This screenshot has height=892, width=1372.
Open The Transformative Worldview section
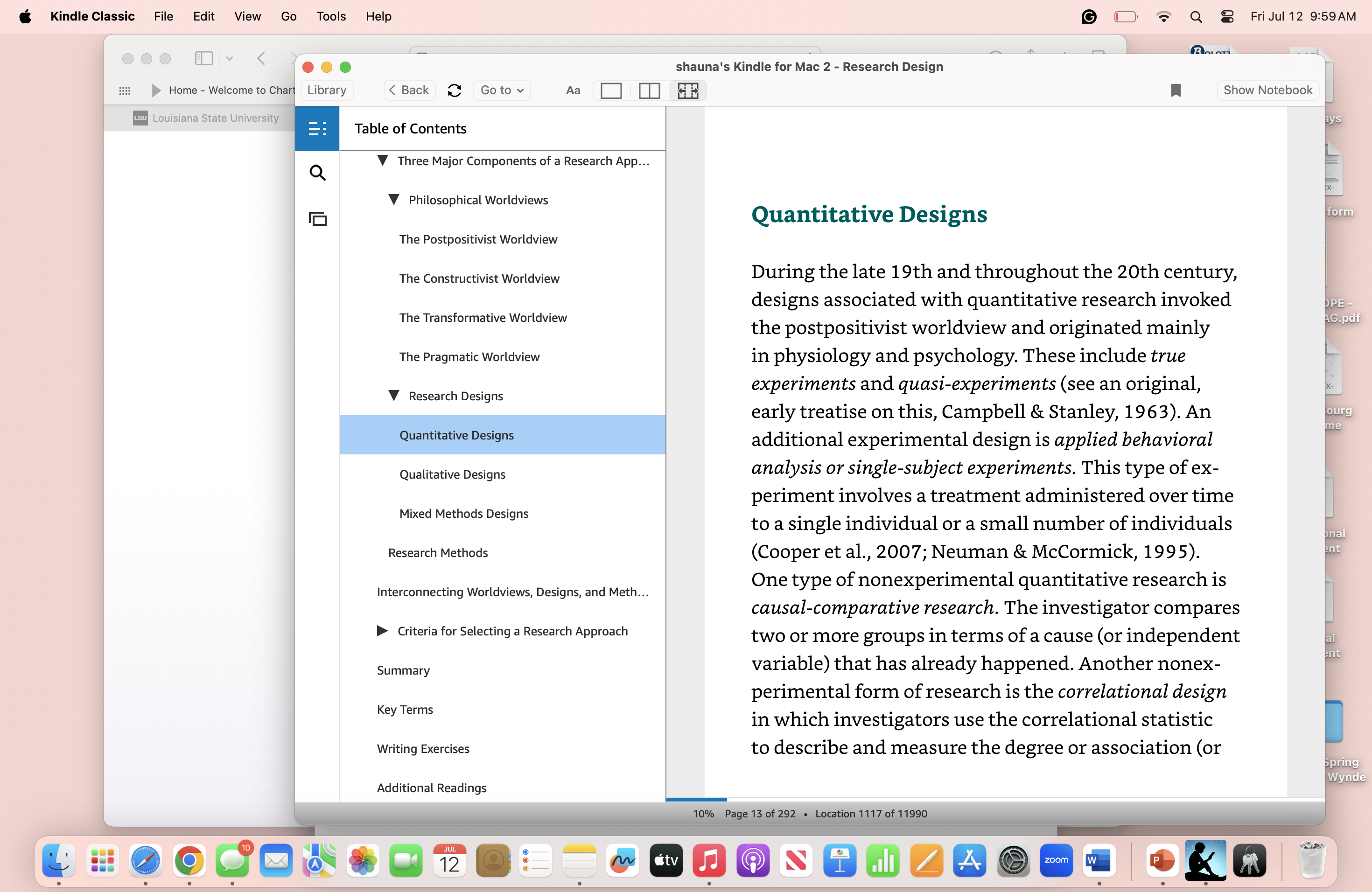(483, 318)
